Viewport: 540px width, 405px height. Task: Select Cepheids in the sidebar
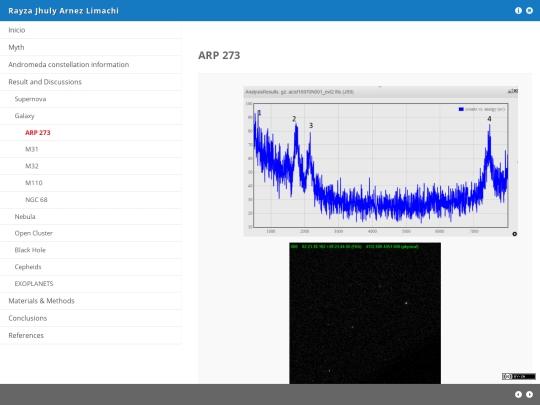pos(91,267)
